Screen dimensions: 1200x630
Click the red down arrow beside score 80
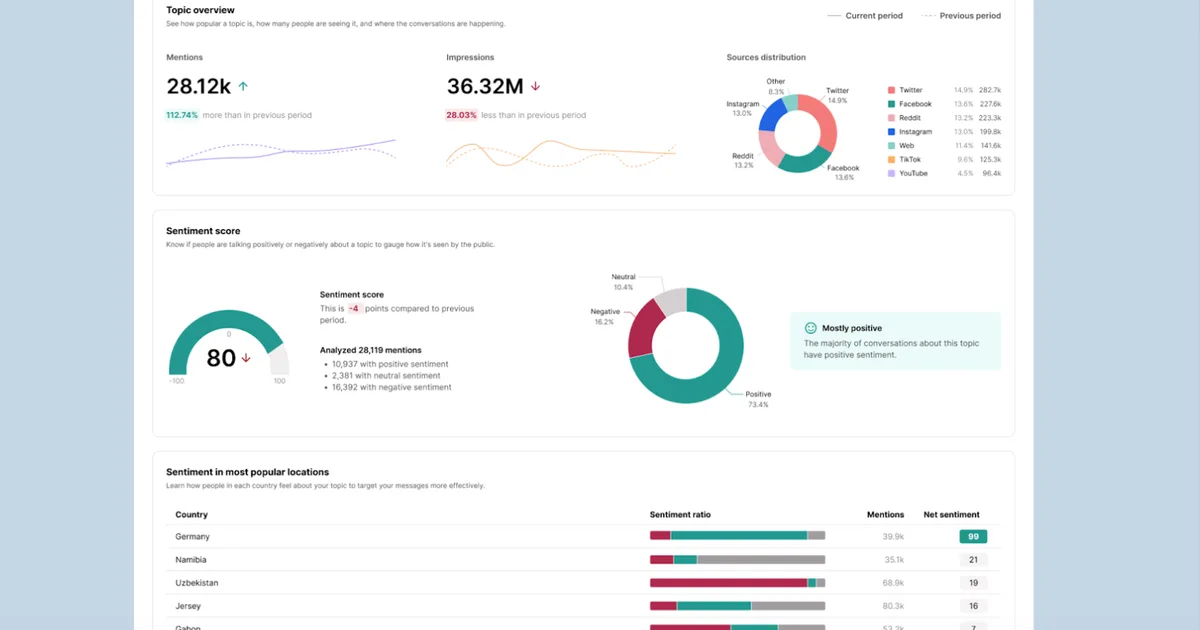pyautogui.click(x=246, y=357)
